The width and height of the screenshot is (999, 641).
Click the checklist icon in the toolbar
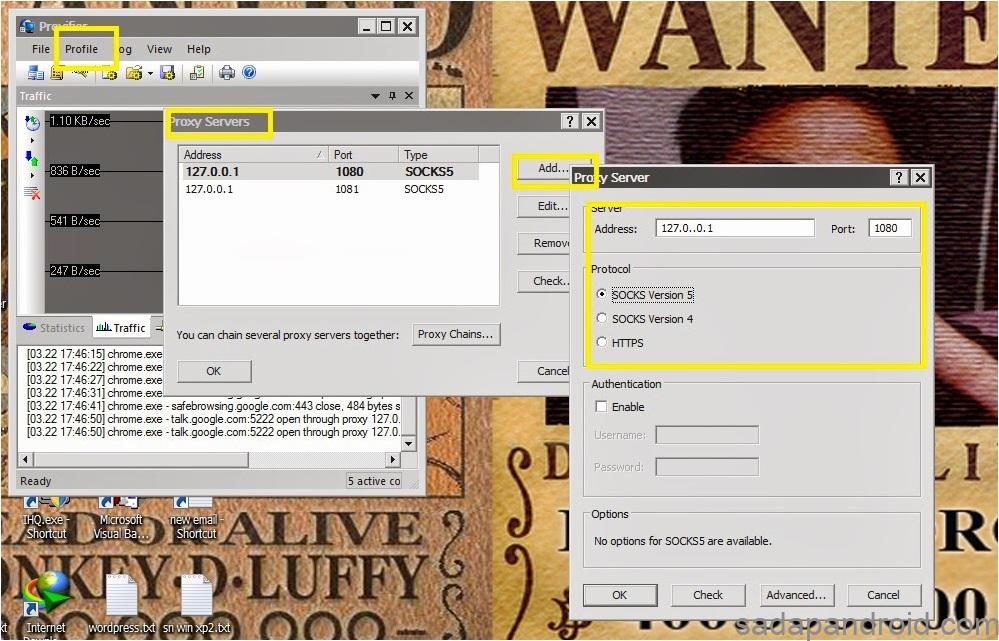tap(197, 73)
